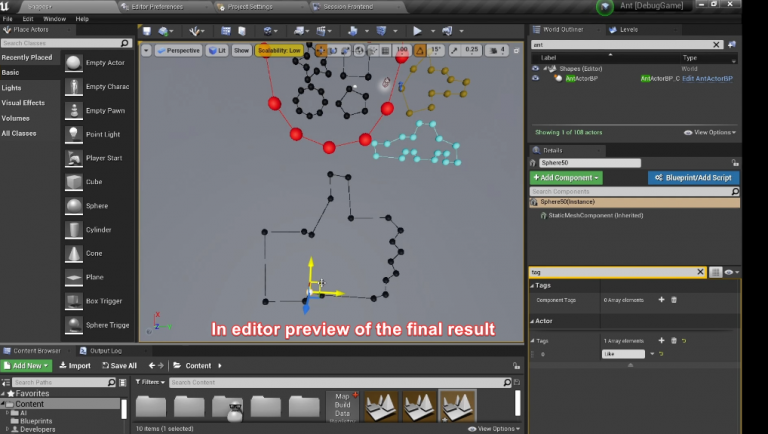Adjust camera speed setting showing 4
This screenshot has width=768, height=434.
point(497,50)
